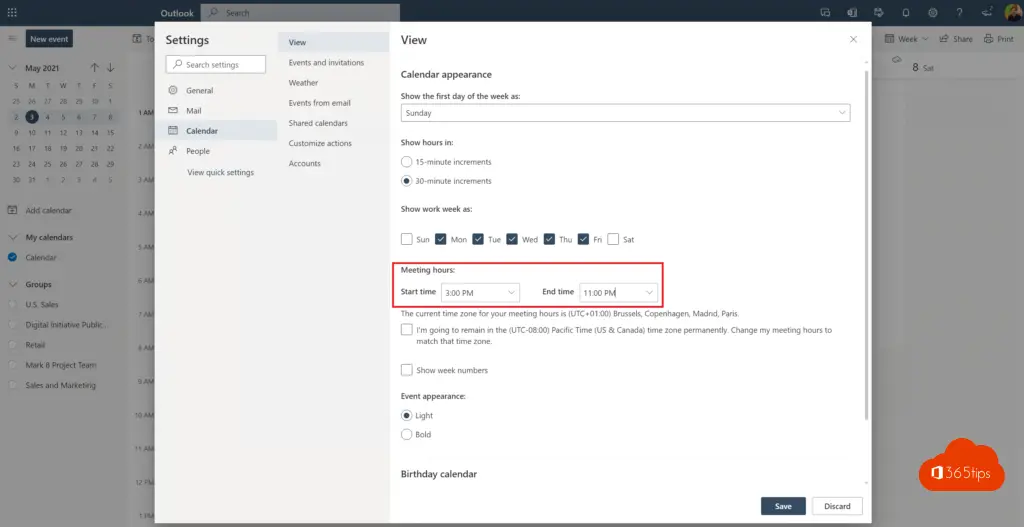The height and width of the screenshot is (527, 1024).
Task: Select 15-minute increments radio button
Action: pos(406,161)
